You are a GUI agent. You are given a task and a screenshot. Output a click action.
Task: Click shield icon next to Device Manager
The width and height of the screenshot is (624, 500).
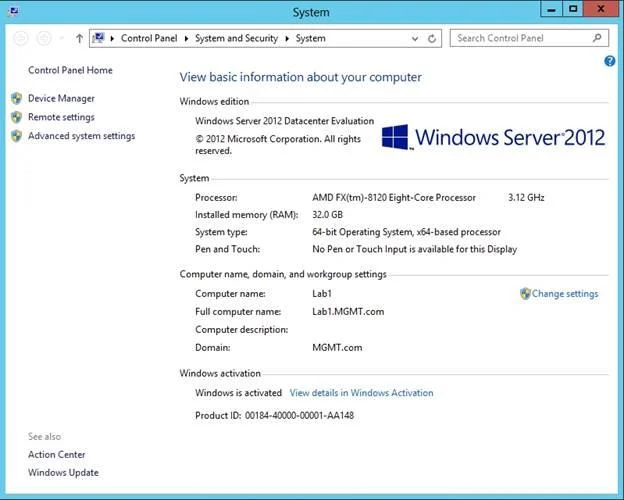click(17, 98)
